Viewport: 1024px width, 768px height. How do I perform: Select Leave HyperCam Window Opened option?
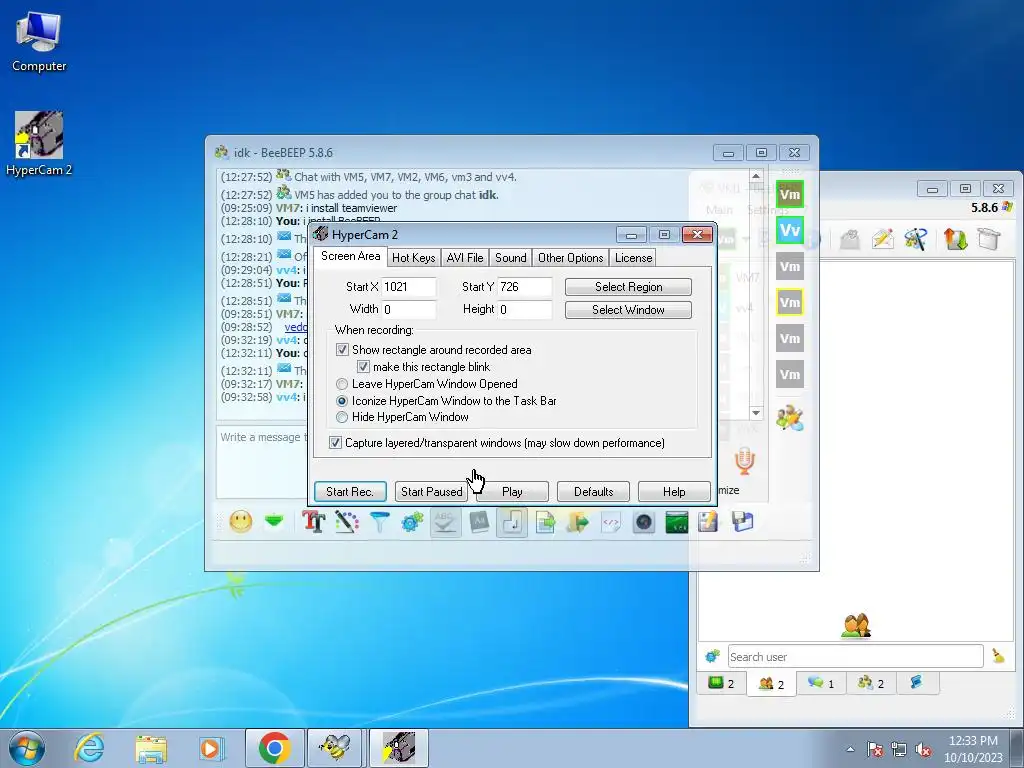point(342,384)
